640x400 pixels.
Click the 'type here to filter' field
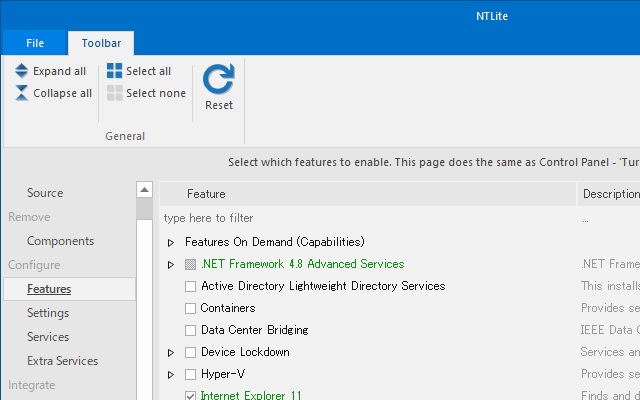tap(367, 218)
